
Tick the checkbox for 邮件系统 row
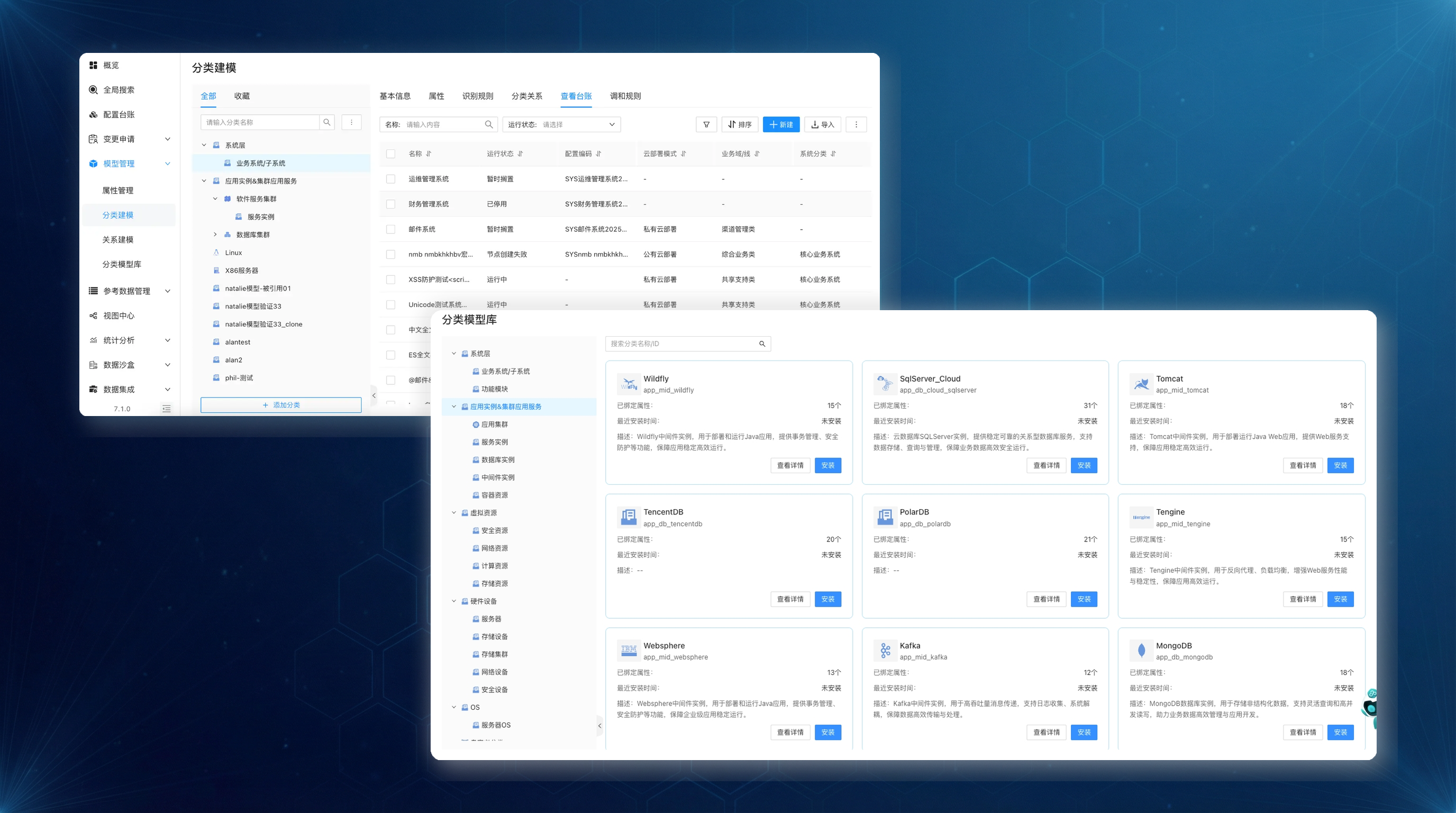[x=390, y=230]
